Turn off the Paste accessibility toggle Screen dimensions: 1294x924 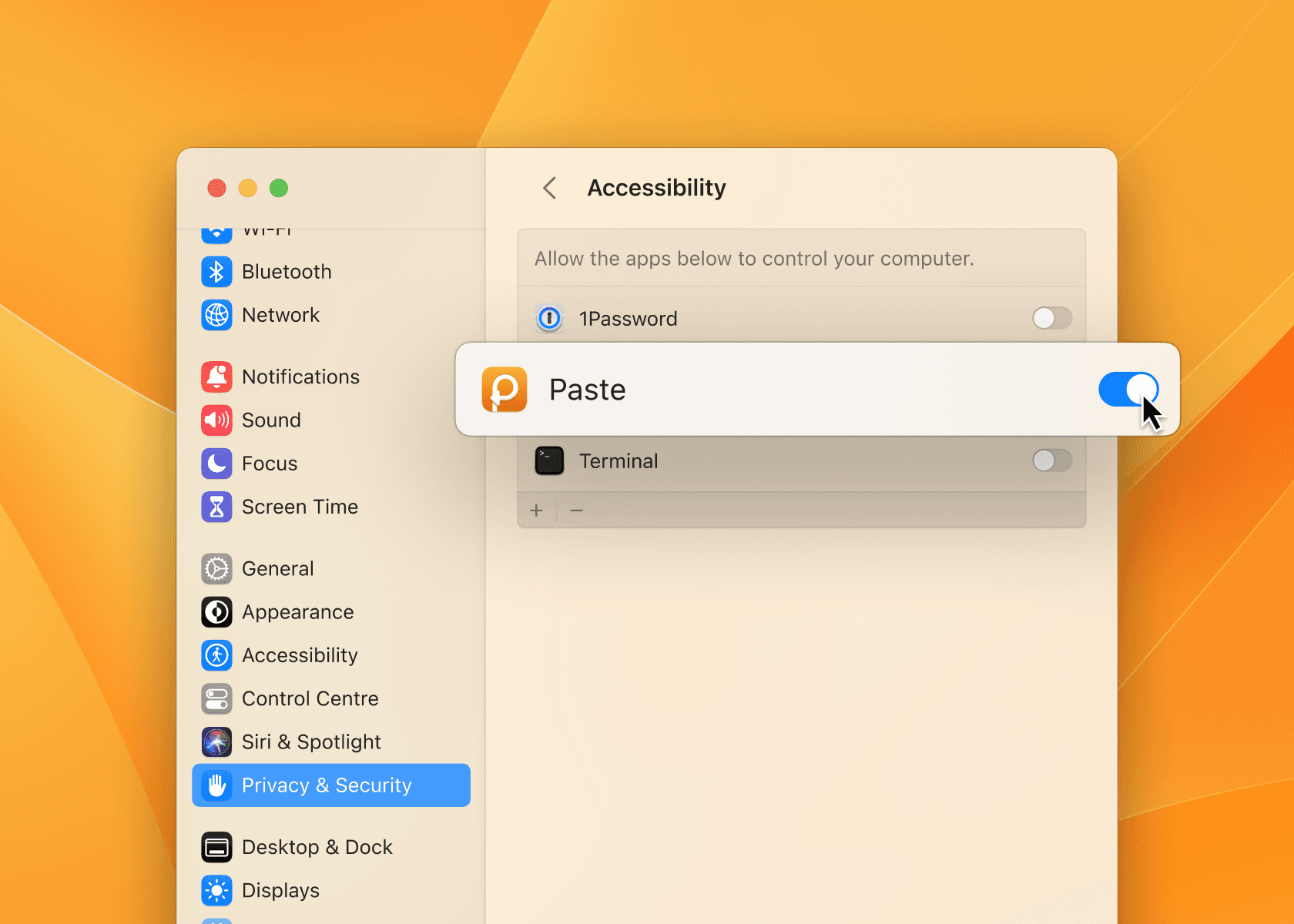click(x=1128, y=390)
